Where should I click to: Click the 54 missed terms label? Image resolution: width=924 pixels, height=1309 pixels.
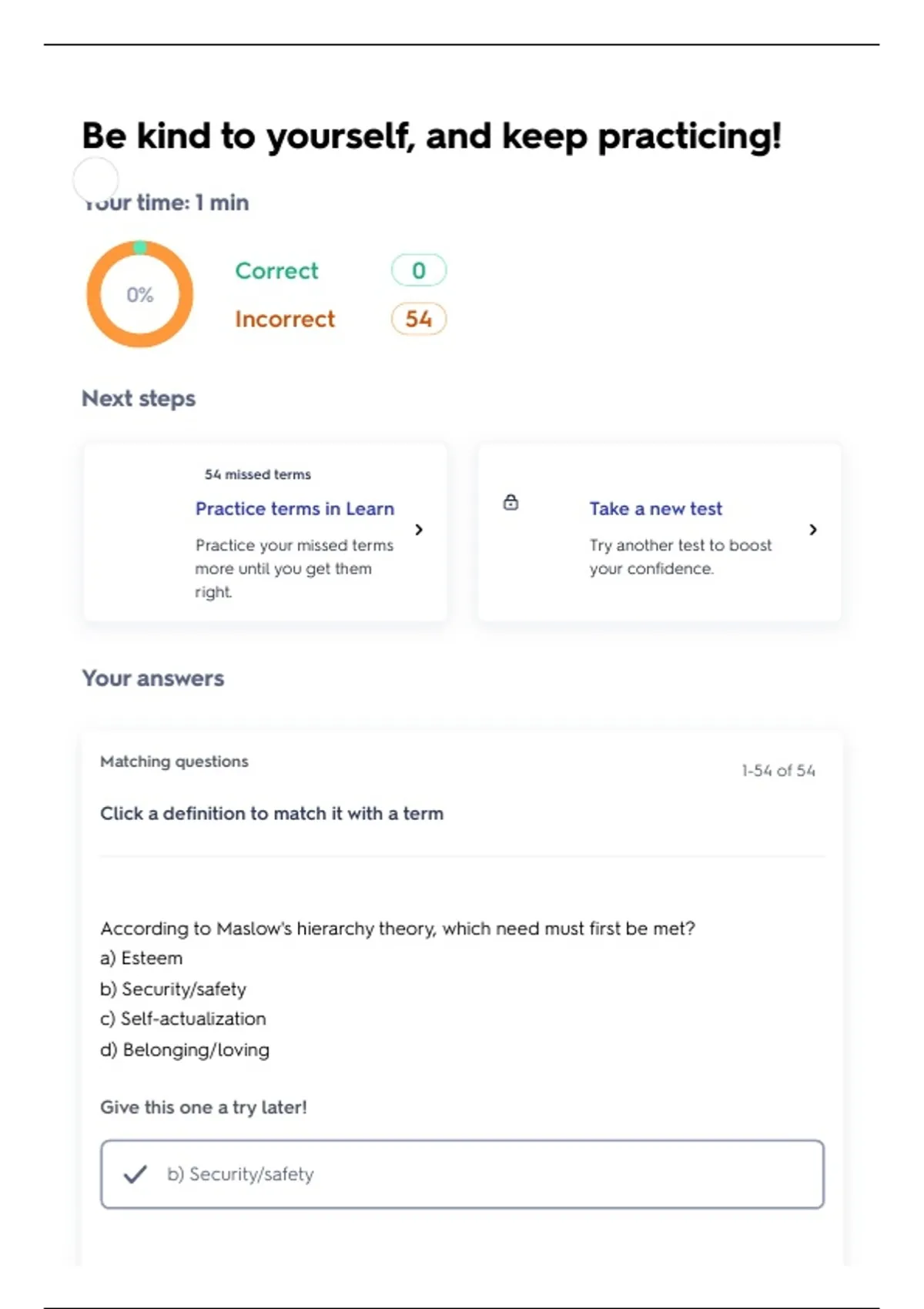pos(257,474)
